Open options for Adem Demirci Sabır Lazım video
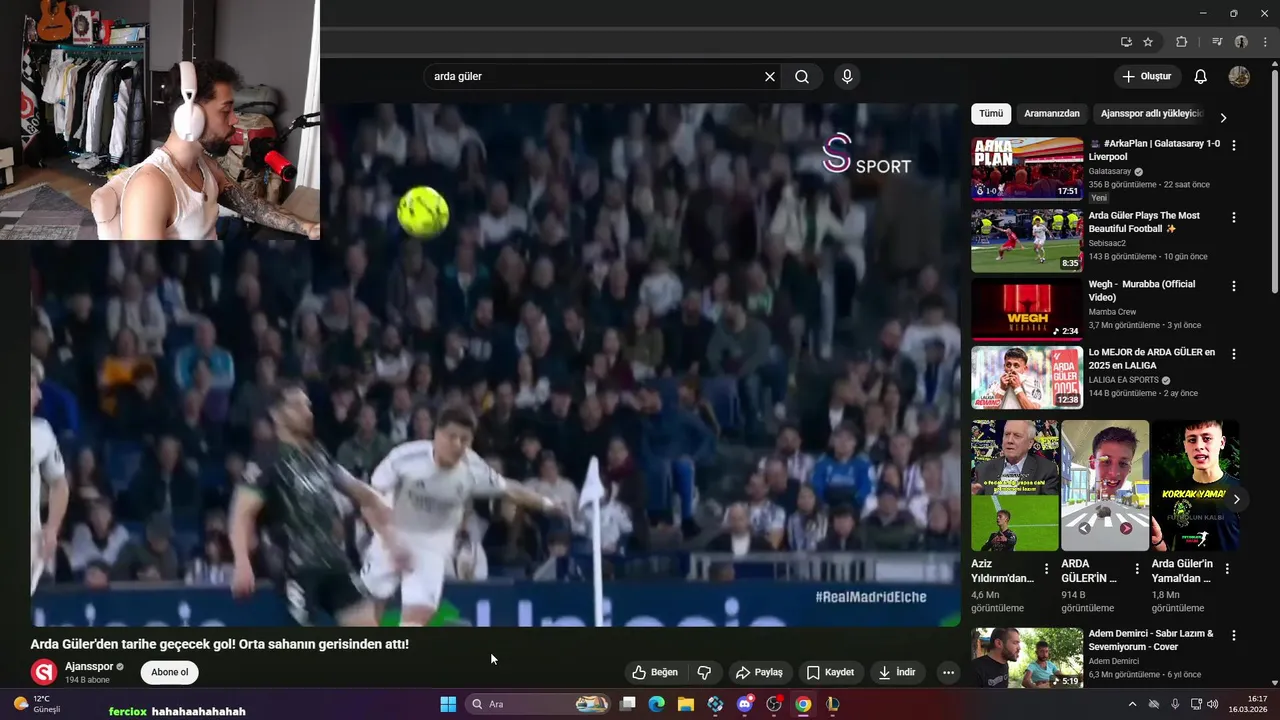Image resolution: width=1280 pixels, height=720 pixels. click(x=1233, y=635)
